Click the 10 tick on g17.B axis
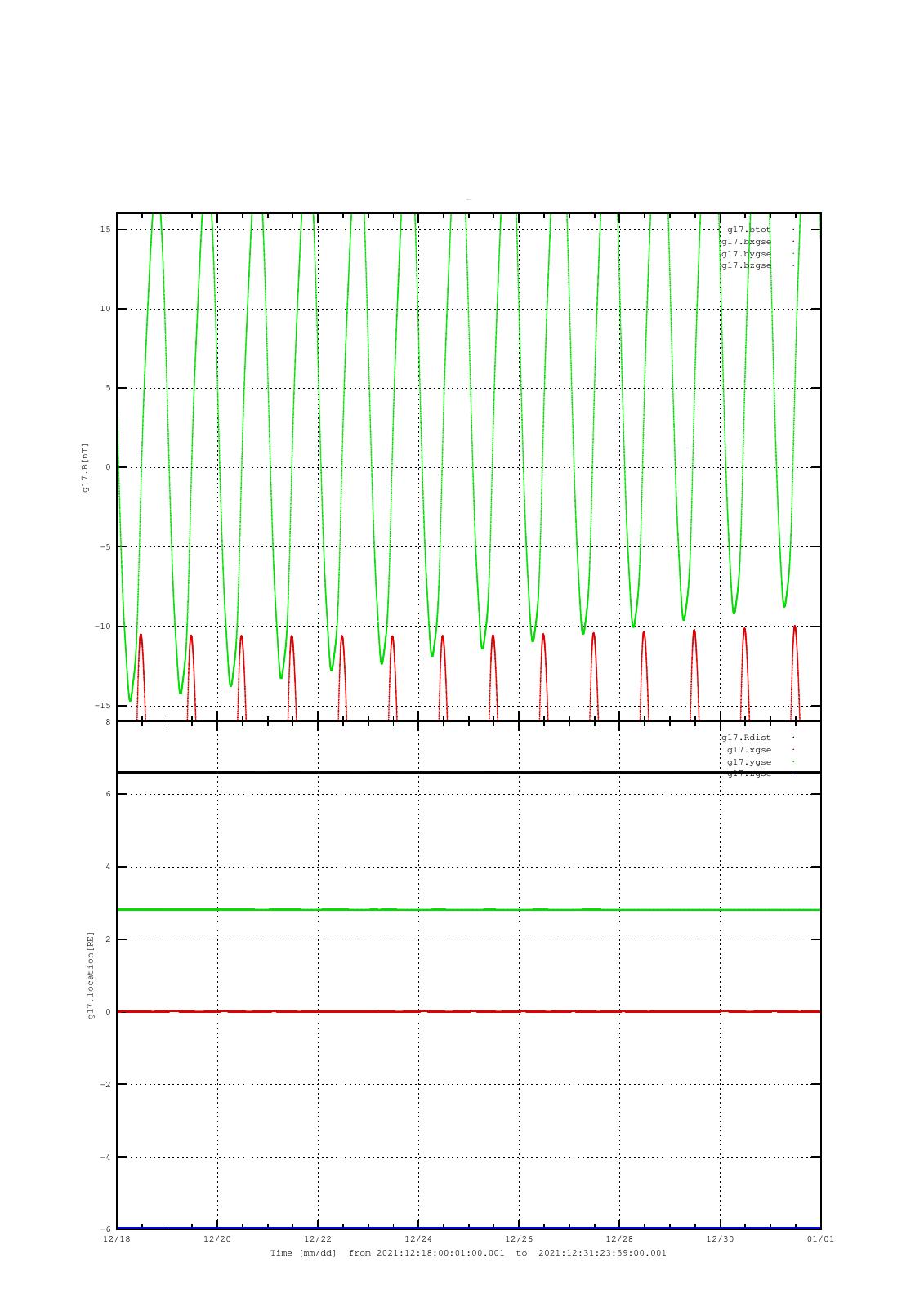The width and height of the screenshot is (924, 1307). (105, 309)
